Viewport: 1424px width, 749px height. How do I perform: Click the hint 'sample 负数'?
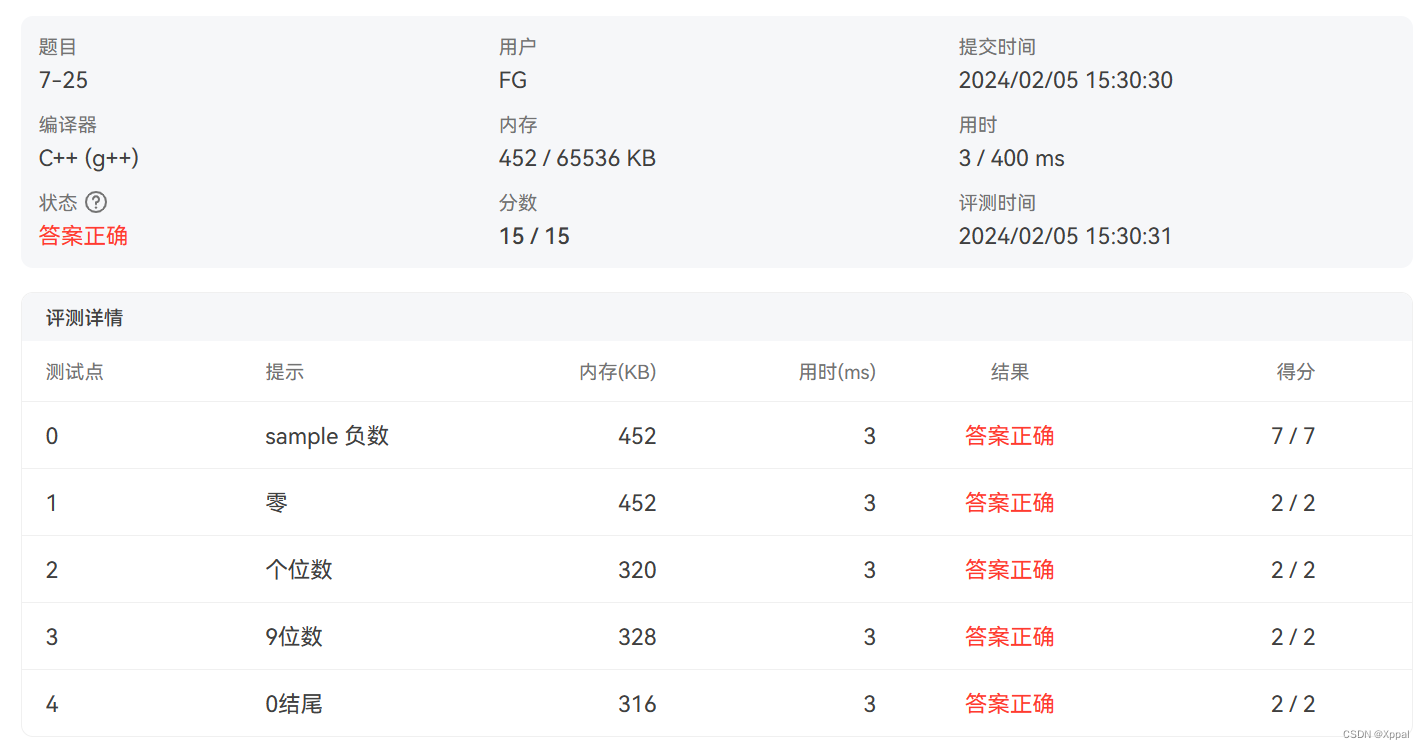(x=327, y=436)
